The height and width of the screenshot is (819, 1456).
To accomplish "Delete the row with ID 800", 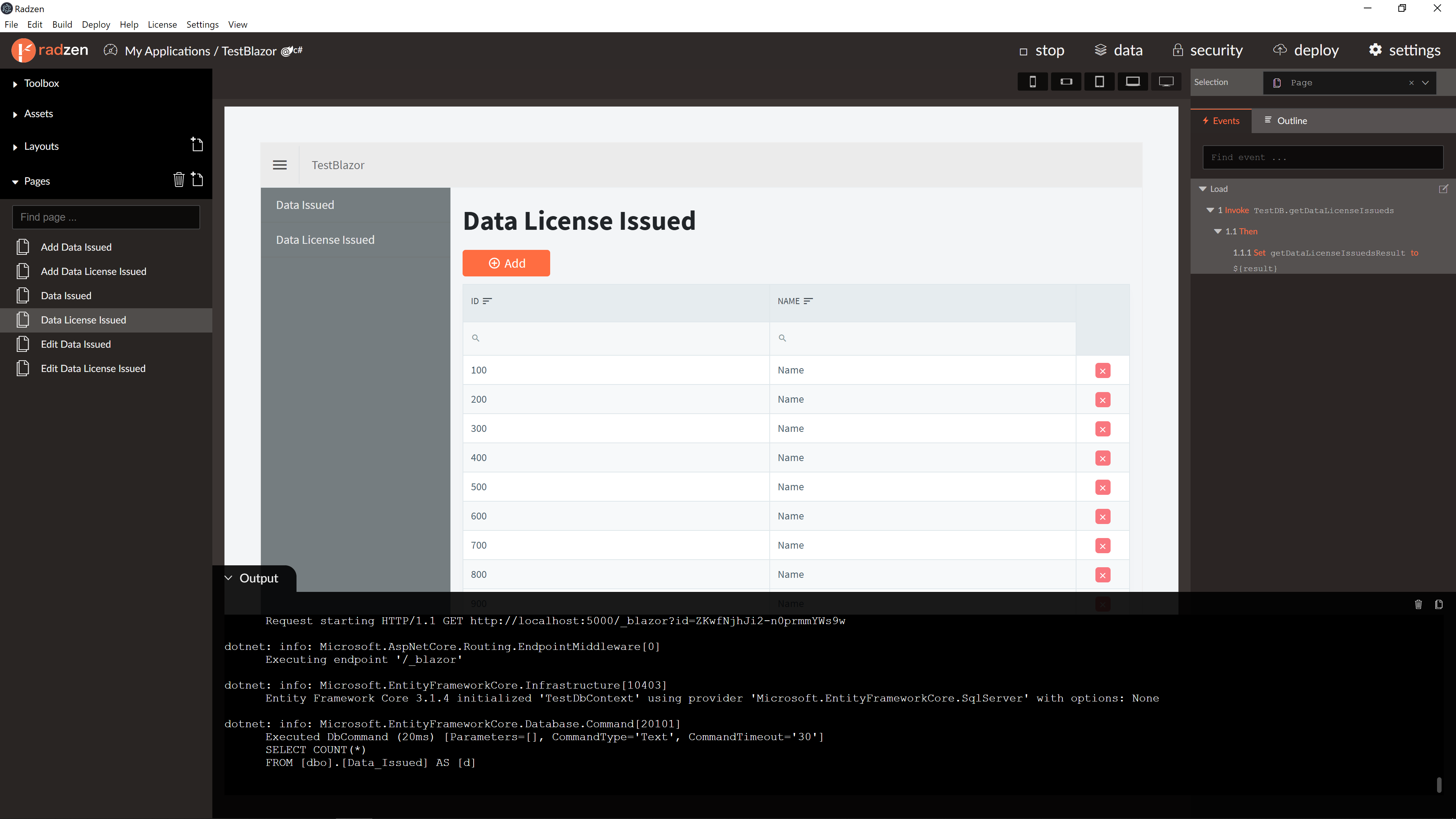I will pos(1102,576).
